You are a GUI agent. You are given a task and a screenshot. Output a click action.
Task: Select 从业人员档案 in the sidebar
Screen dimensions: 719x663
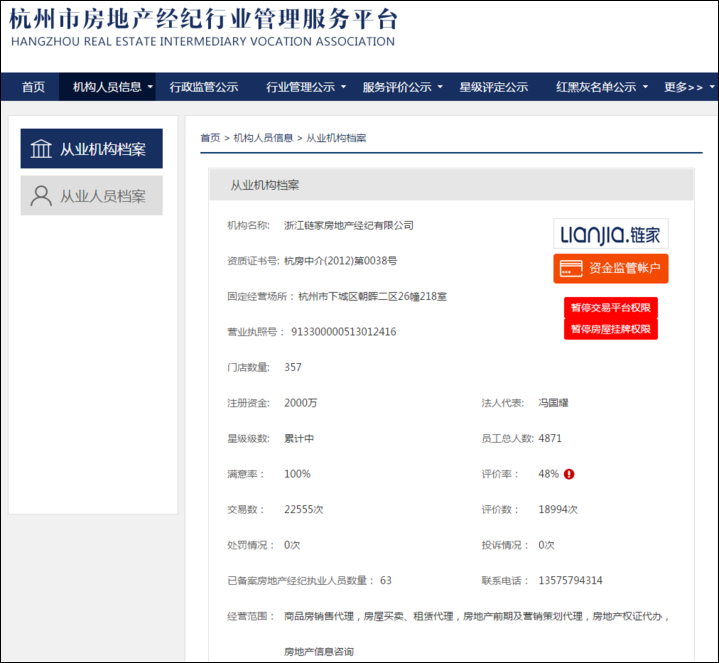92,196
